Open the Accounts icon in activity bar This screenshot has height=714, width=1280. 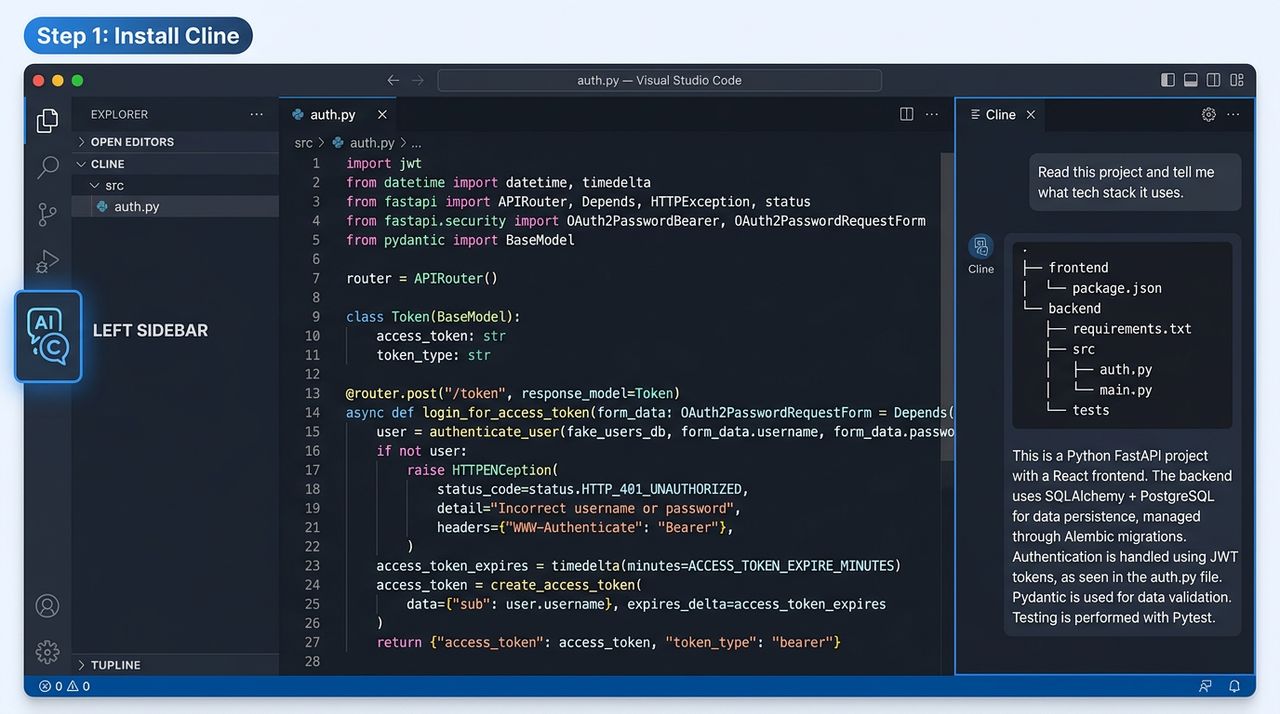47,606
